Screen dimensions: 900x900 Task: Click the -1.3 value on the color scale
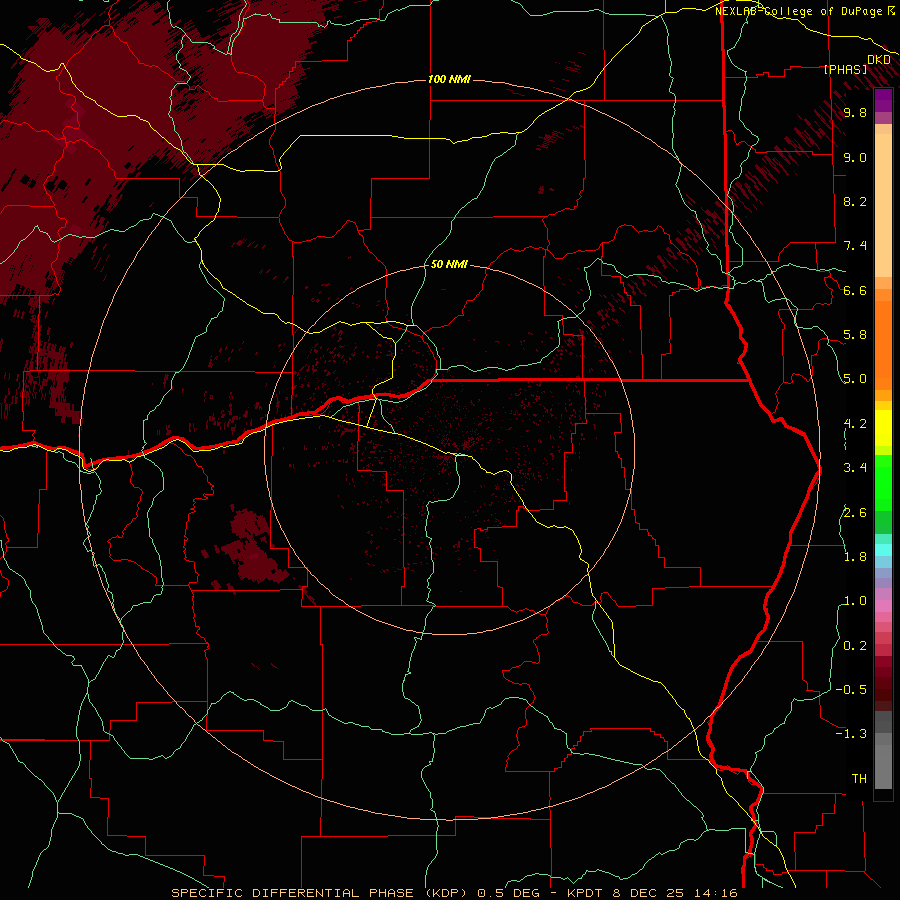coord(851,734)
